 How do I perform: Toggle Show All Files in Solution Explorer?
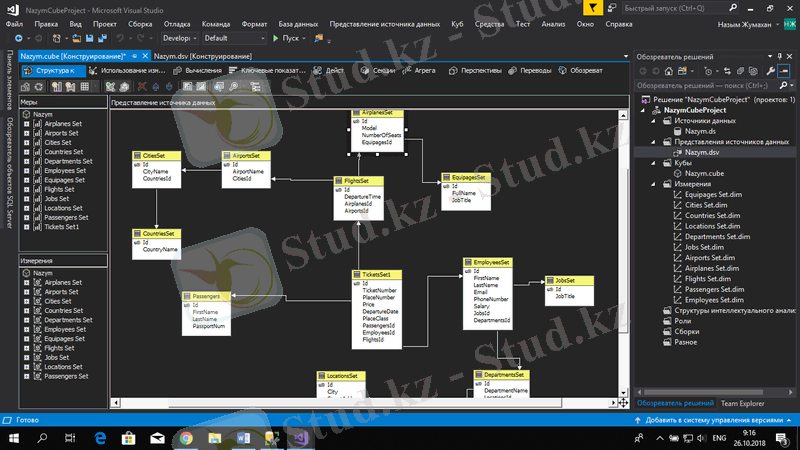753,71
